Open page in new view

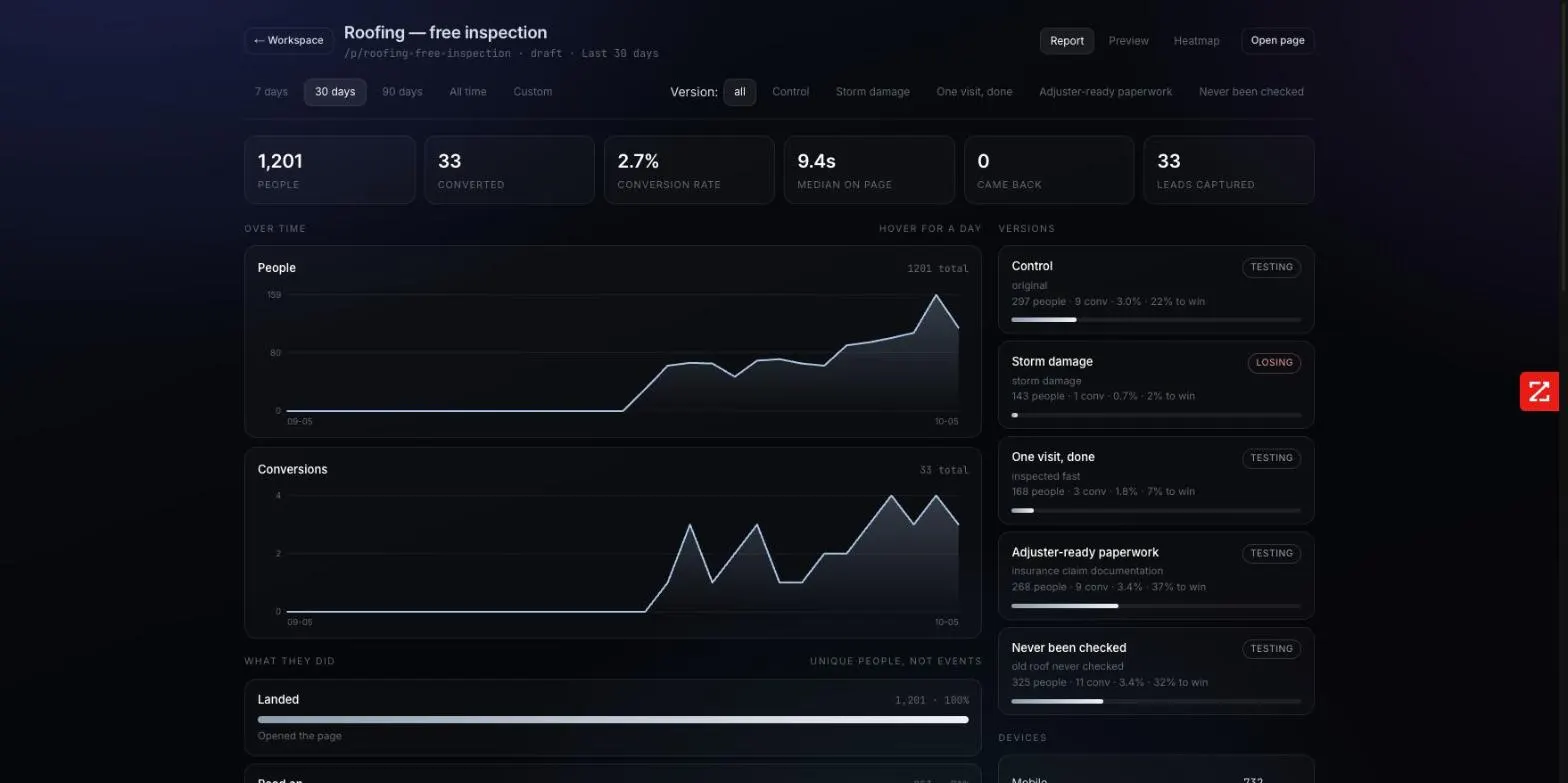coord(1277,41)
